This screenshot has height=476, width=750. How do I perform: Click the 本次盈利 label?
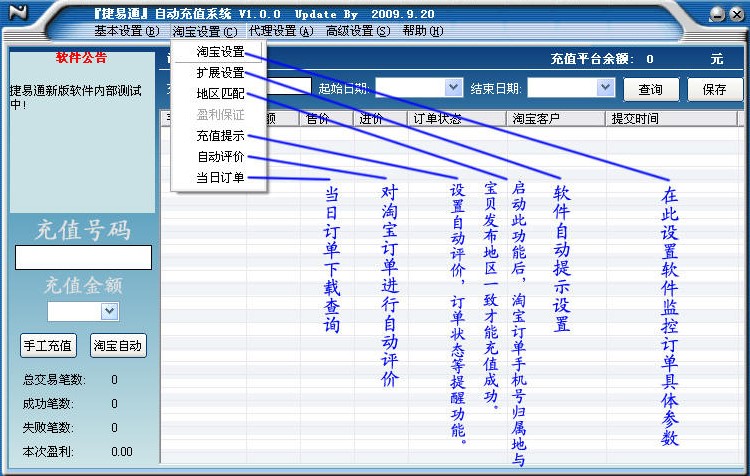tap(48, 452)
